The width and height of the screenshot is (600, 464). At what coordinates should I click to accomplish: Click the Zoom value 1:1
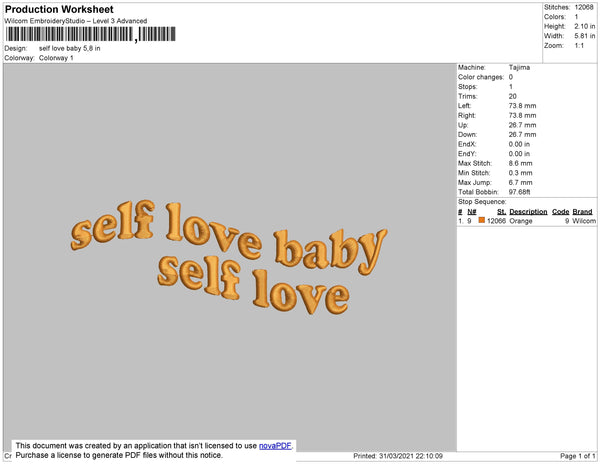[x=579, y=46]
